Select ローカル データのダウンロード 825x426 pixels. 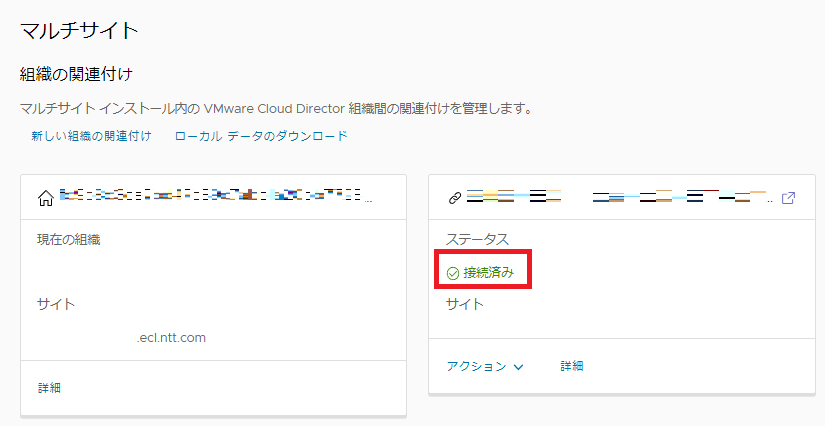261,136
